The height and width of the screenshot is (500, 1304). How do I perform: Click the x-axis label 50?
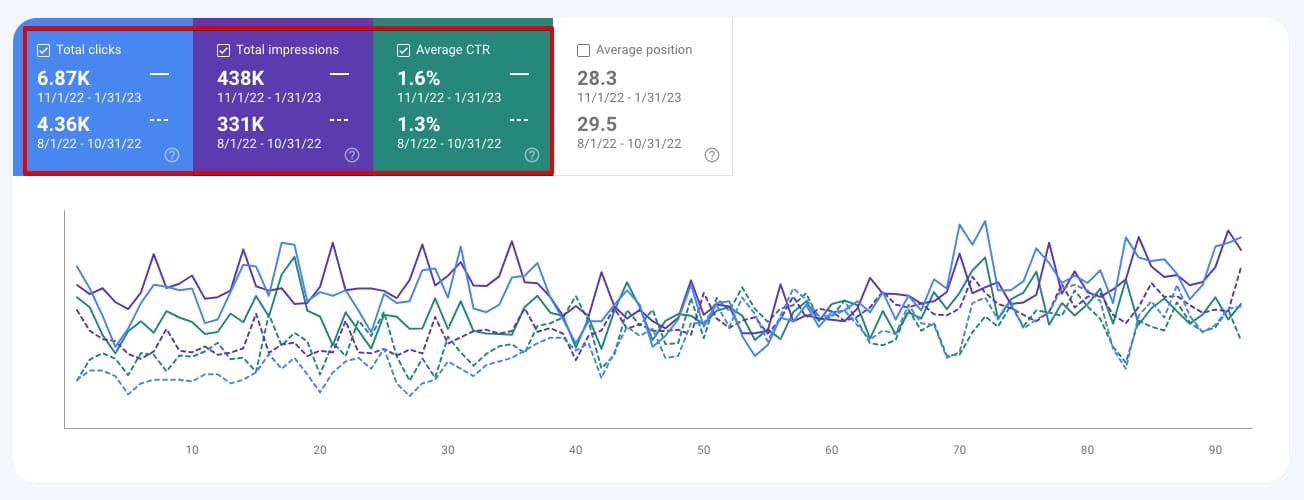tap(704, 451)
